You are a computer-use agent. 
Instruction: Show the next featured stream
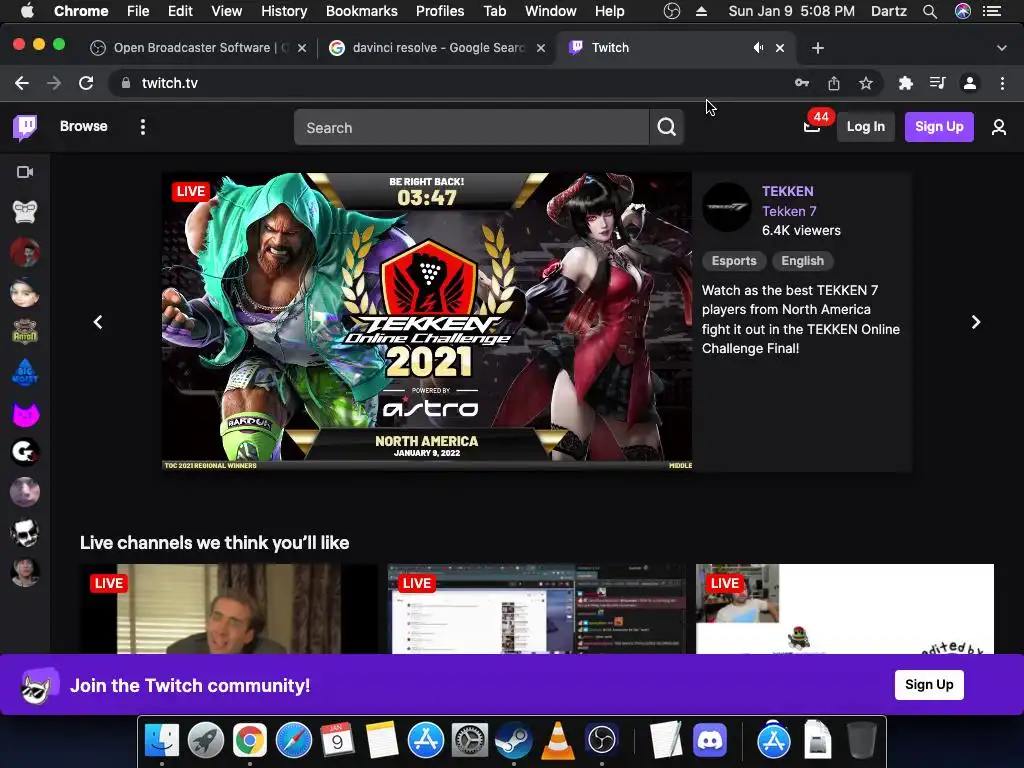(976, 322)
